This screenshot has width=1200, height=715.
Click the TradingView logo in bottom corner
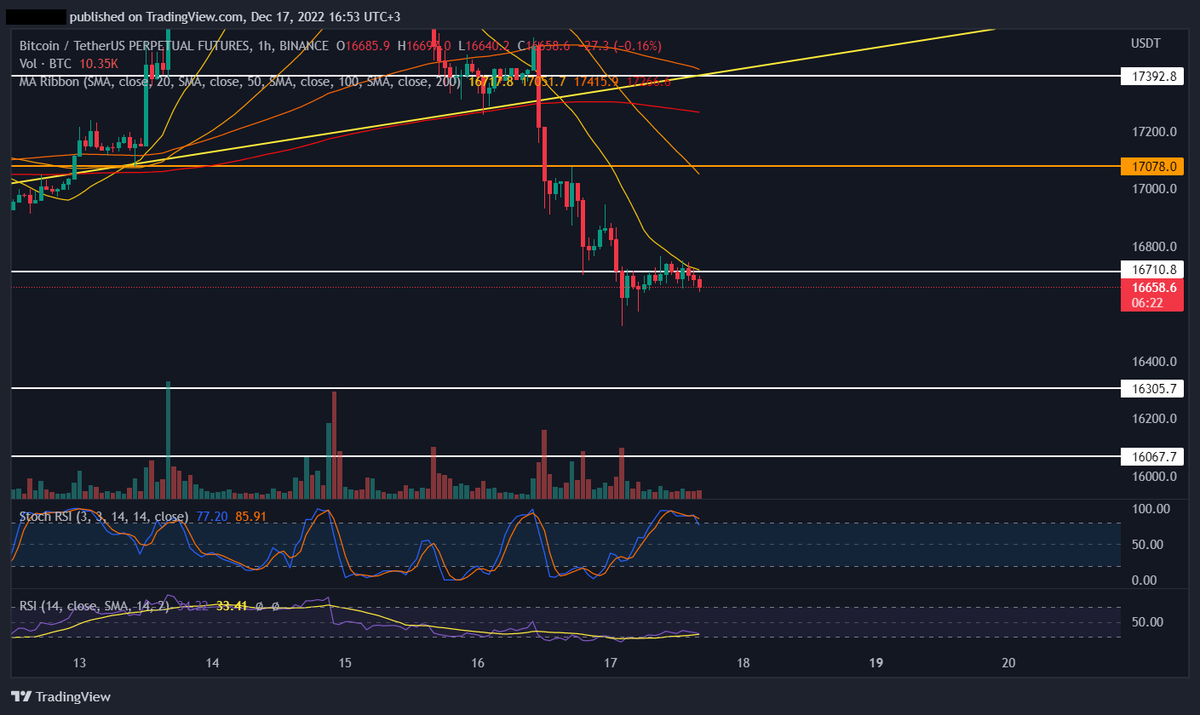coord(61,696)
